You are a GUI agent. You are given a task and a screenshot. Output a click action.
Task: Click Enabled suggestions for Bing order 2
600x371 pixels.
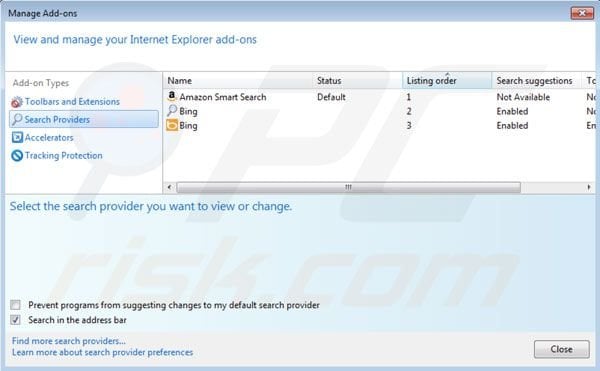(x=512, y=111)
